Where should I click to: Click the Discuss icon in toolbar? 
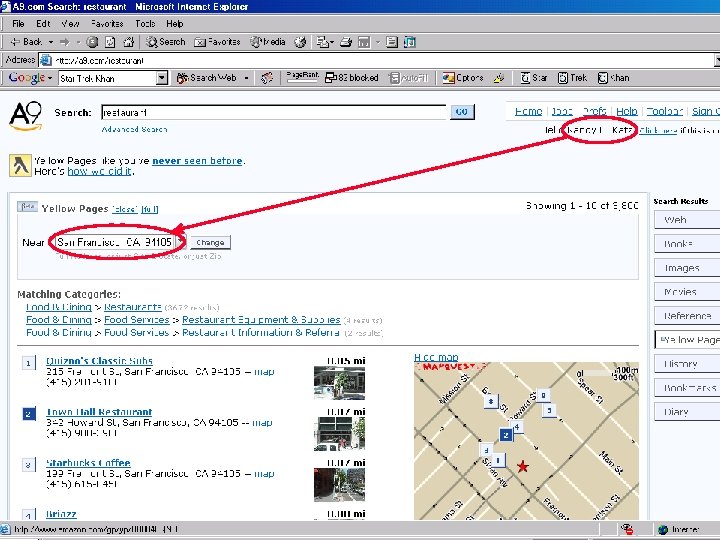point(392,42)
